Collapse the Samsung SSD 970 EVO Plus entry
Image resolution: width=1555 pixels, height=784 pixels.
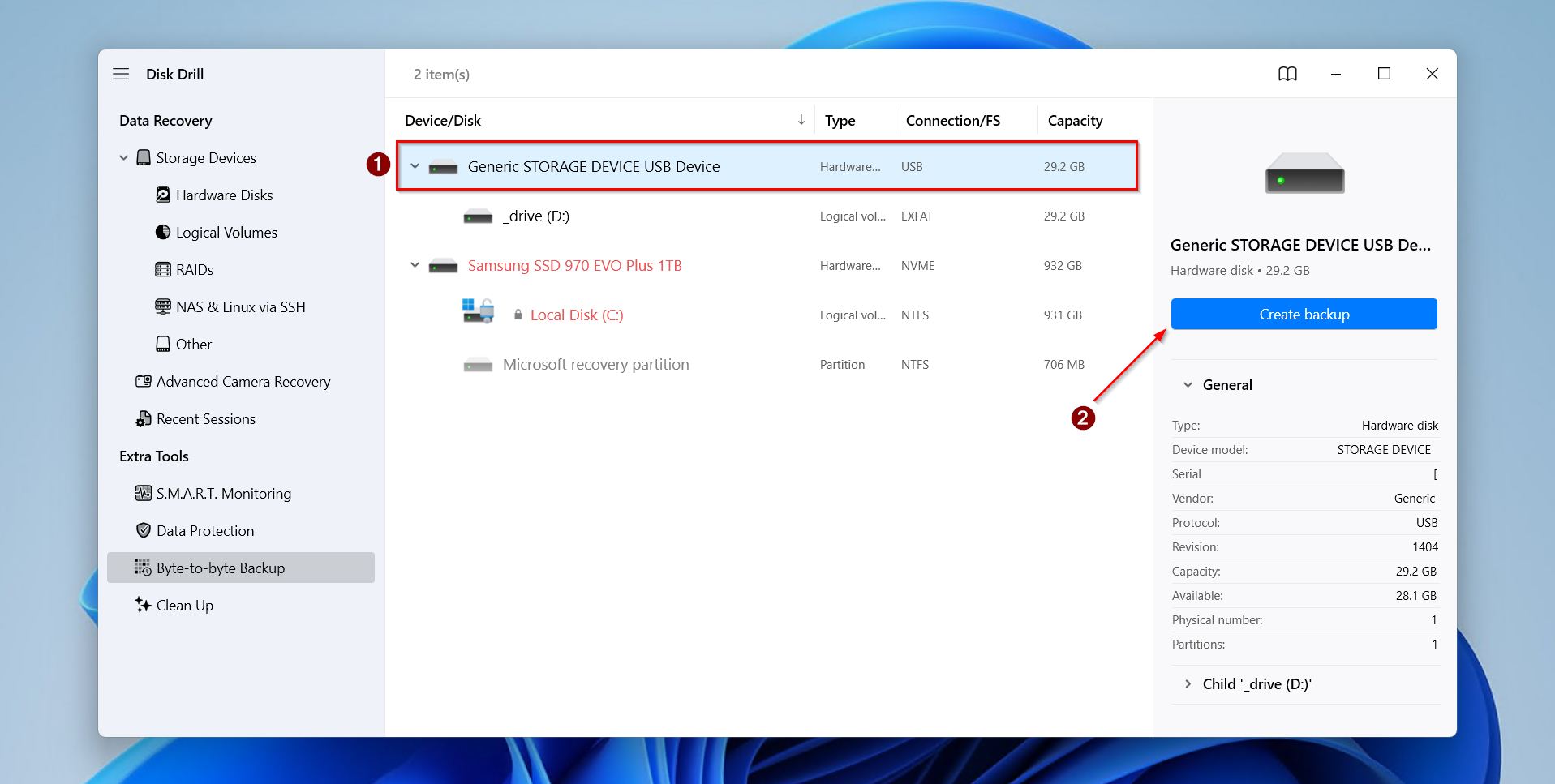tap(414, 265)
